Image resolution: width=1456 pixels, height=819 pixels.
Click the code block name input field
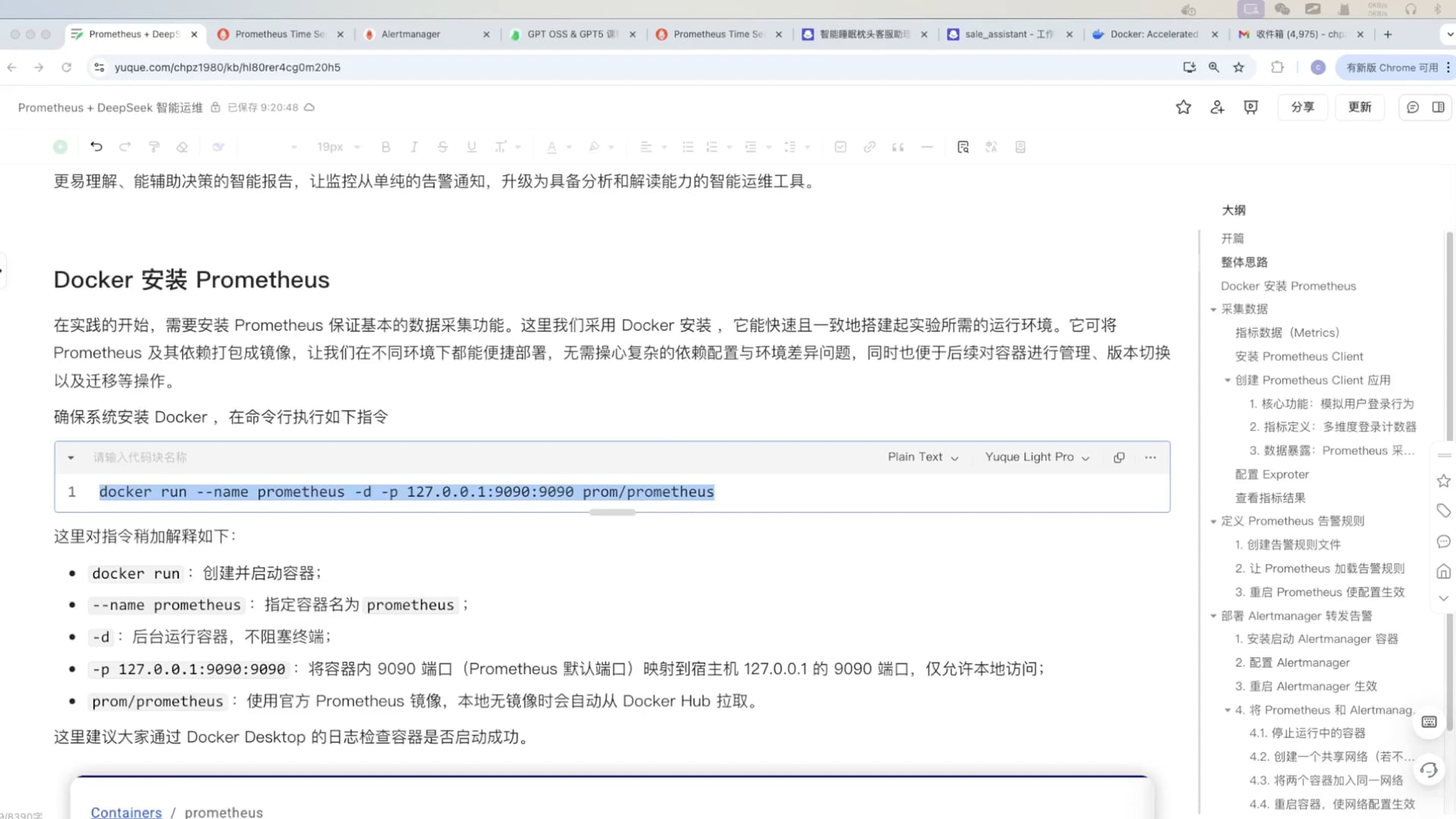(x=140, y=457)
